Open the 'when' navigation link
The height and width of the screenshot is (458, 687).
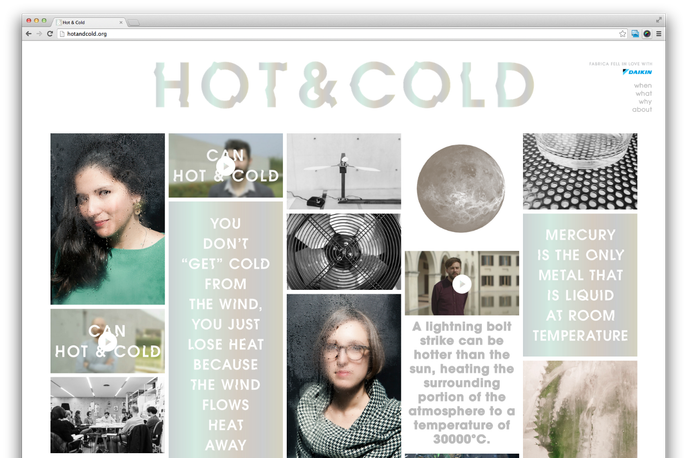click(x=643, y=85)
